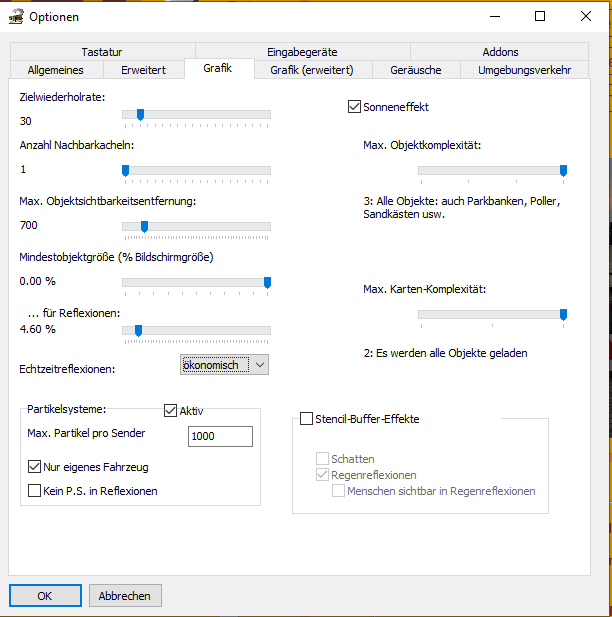Close the Optionen dialog window
612x617 pixels.
pyautogui.click(x=585, y=16)
